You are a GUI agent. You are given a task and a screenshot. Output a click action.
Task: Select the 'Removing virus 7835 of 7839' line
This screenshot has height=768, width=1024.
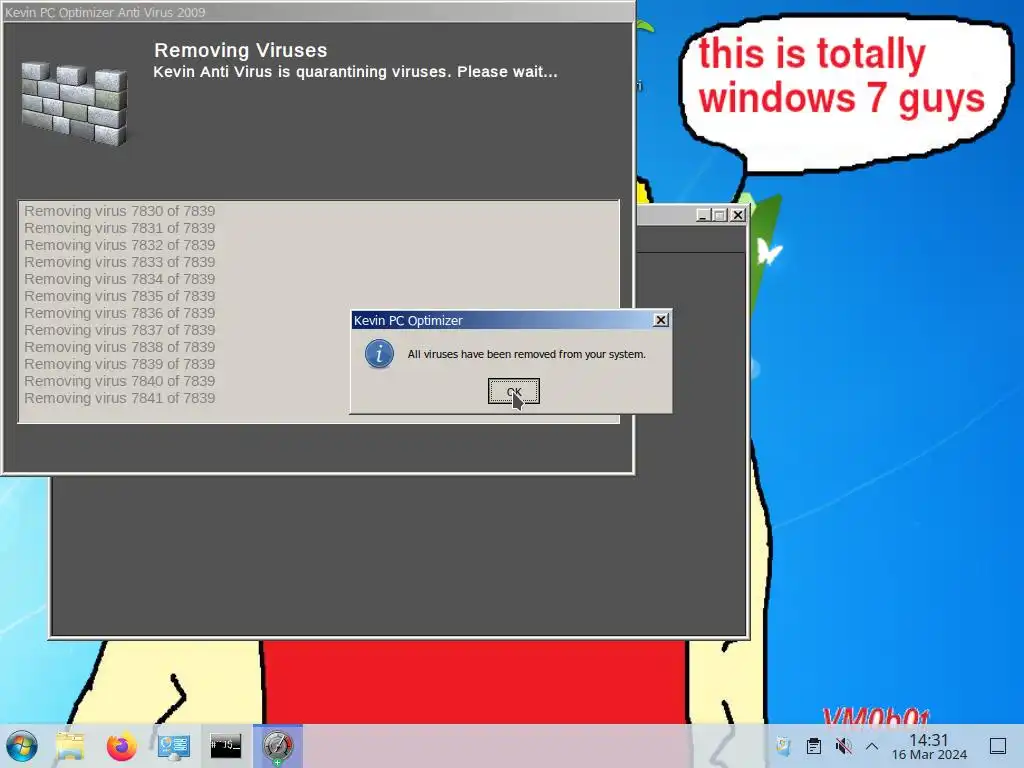[x=120, y=296]
